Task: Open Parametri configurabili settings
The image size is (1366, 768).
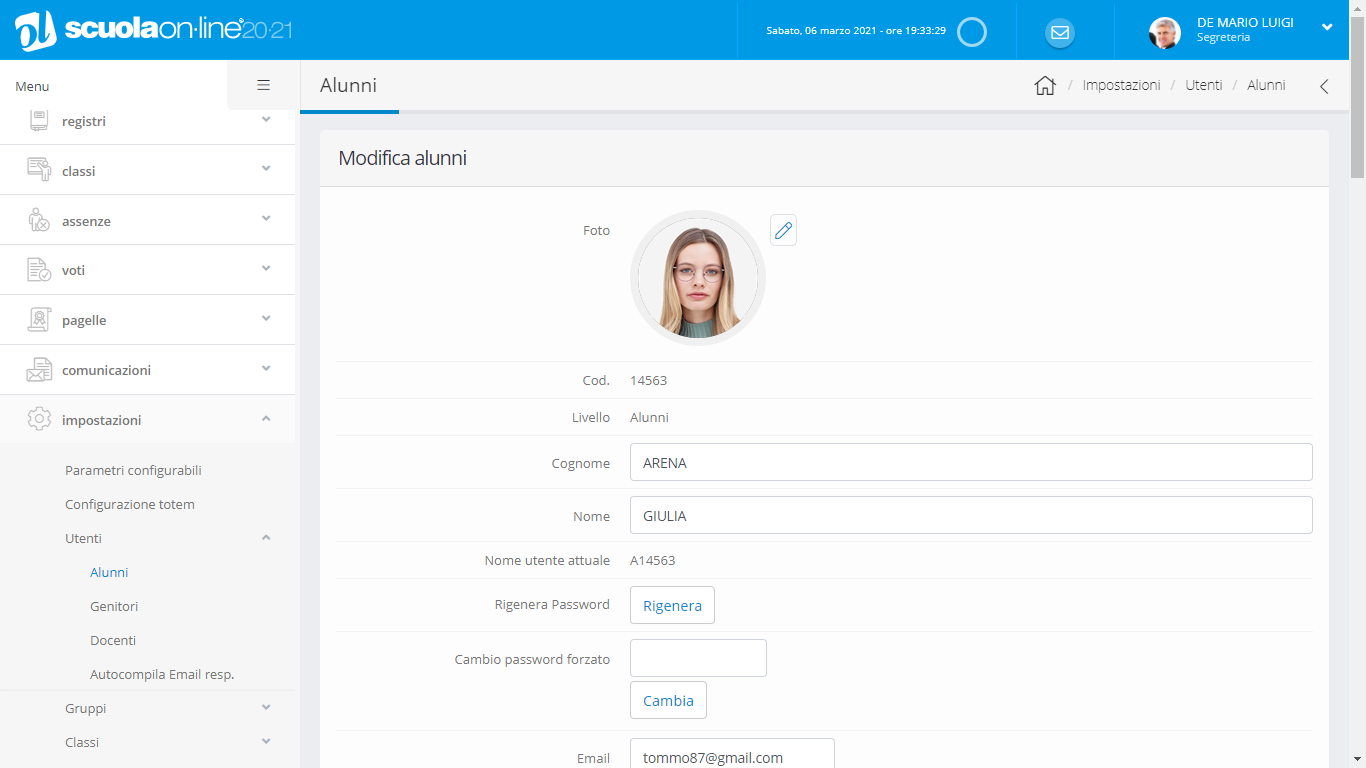Action: click(133, 470)
